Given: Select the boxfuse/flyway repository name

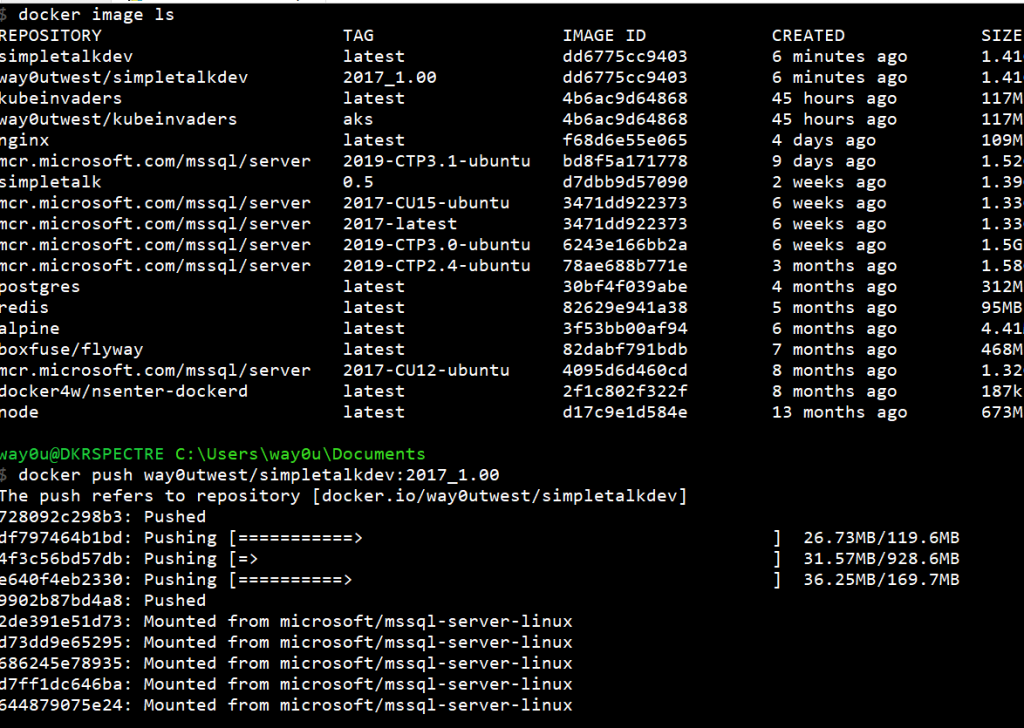Looking at the screenshot, I should coord(72,350).
